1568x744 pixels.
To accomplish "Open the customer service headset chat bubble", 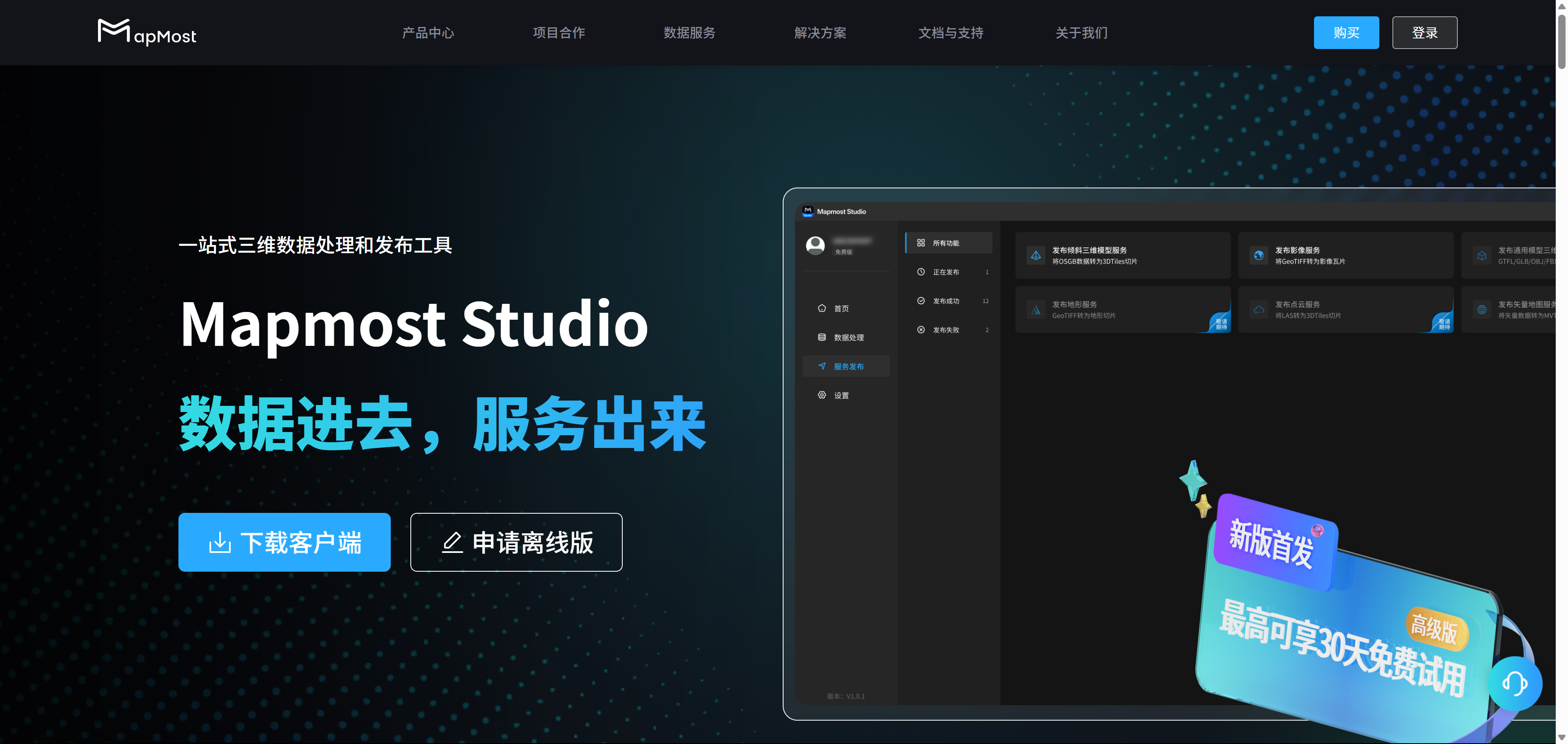I will point(1515,683).
